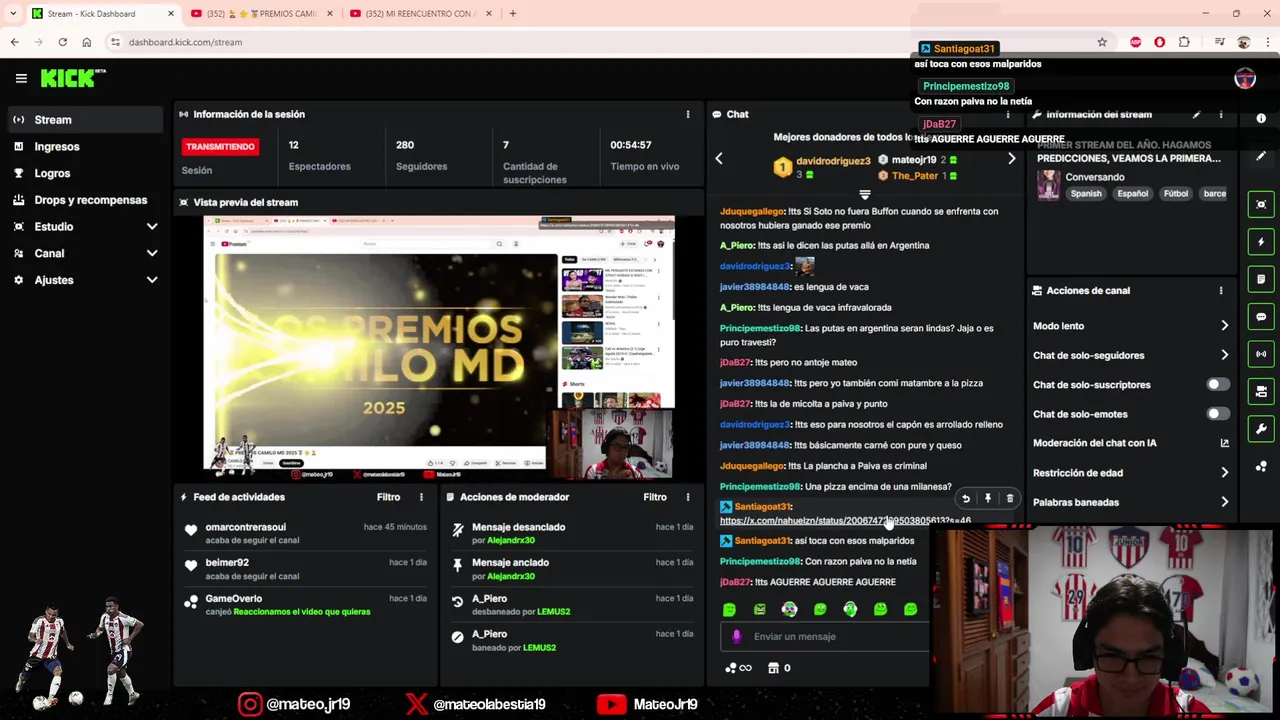
Task: Open the chat shop icon showing 0
Action: coord(780,668)
